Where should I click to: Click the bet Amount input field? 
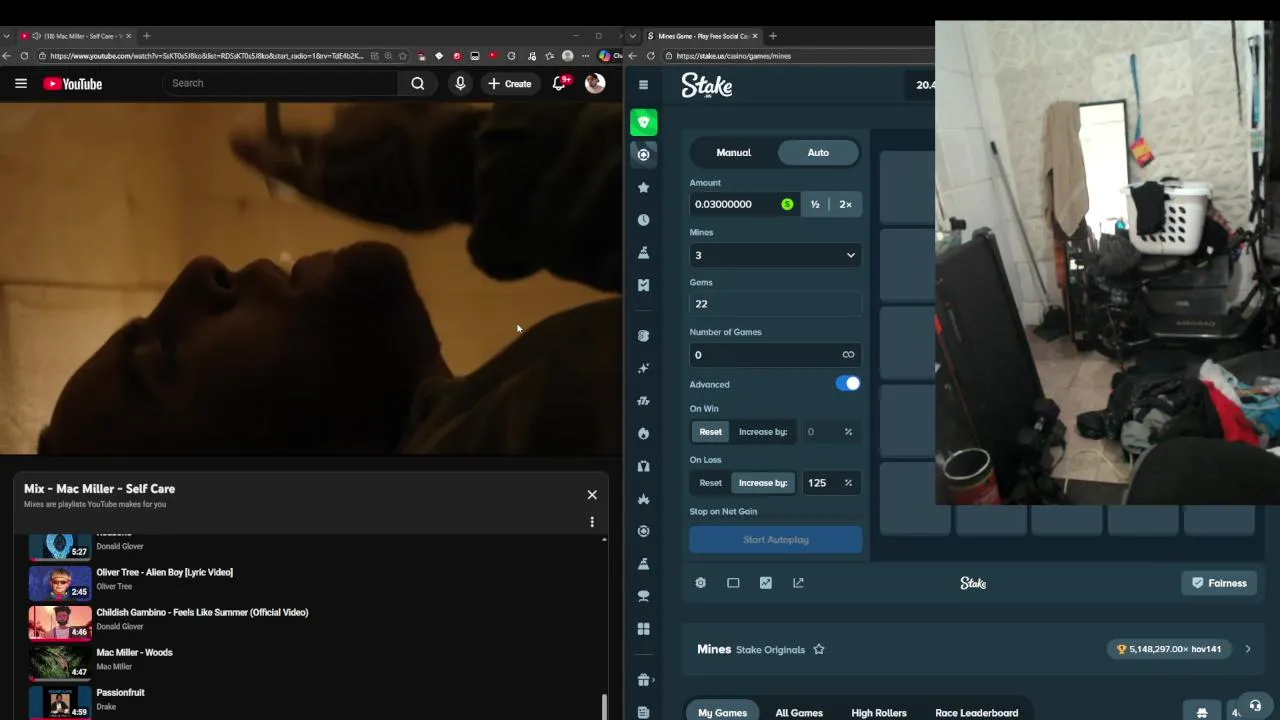pos(743,204)
